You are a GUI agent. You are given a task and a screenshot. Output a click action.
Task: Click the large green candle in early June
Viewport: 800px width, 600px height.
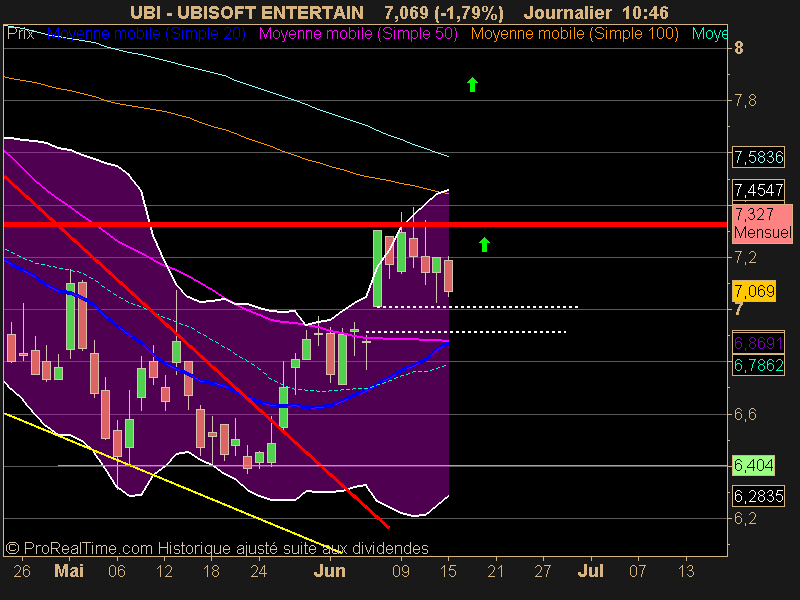coord(378,269)
